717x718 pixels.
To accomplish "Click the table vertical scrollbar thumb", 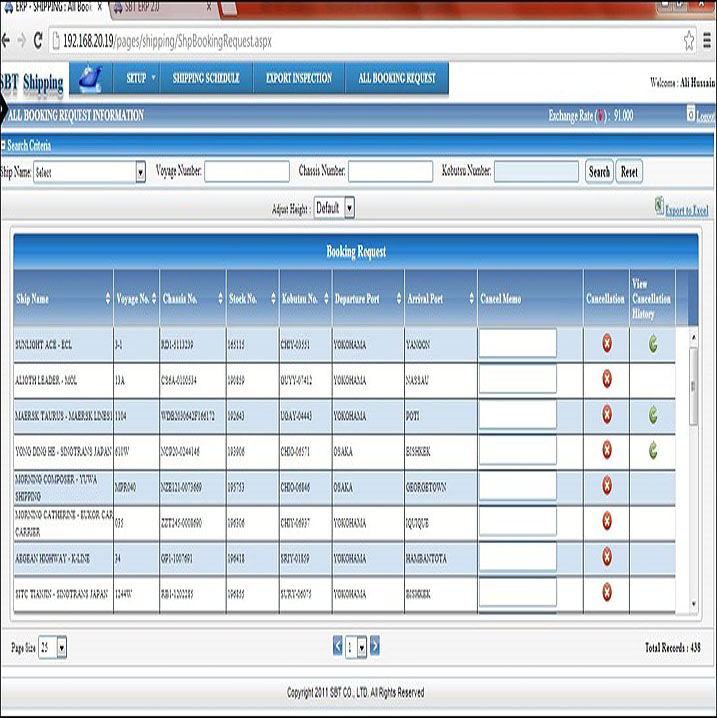I will (x=694, y=386).
